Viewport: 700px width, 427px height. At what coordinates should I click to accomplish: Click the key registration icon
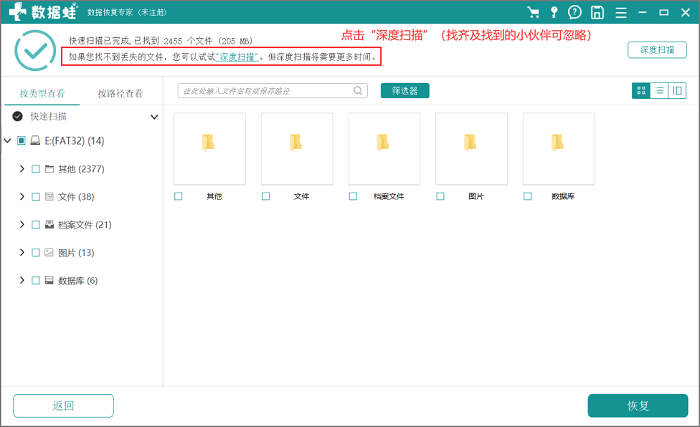554,13
